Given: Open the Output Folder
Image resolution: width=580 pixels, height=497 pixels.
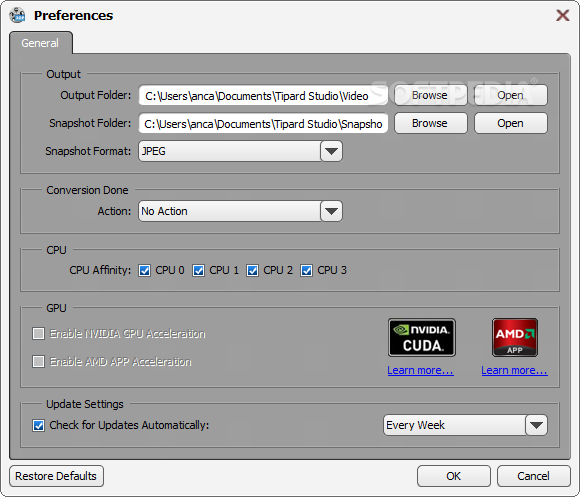Looking at the screenshot, I should [510, 95].
